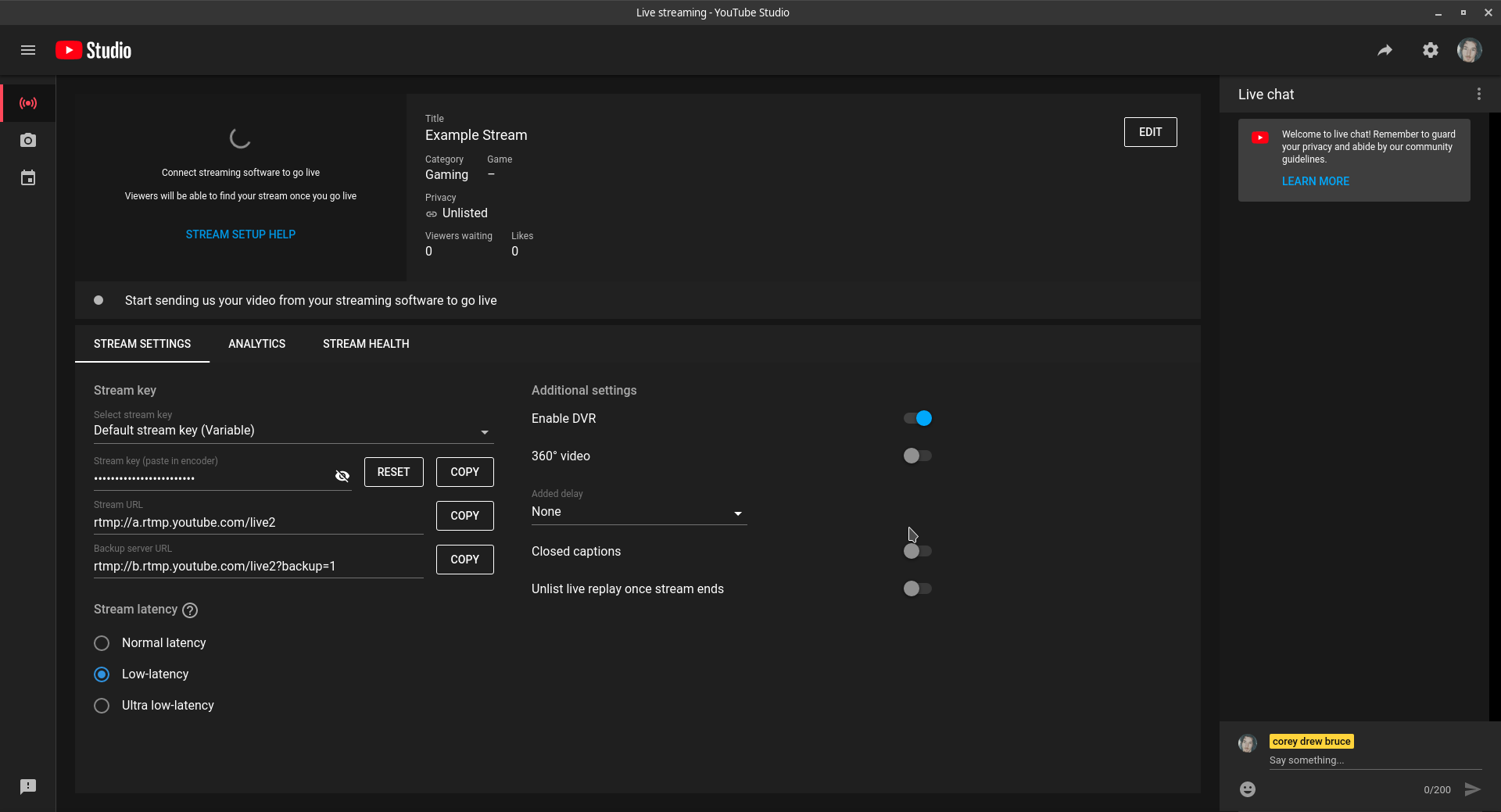1501x812 pixels.
Task: Click the 'Gaming' category value
Action: click(446, 175)
